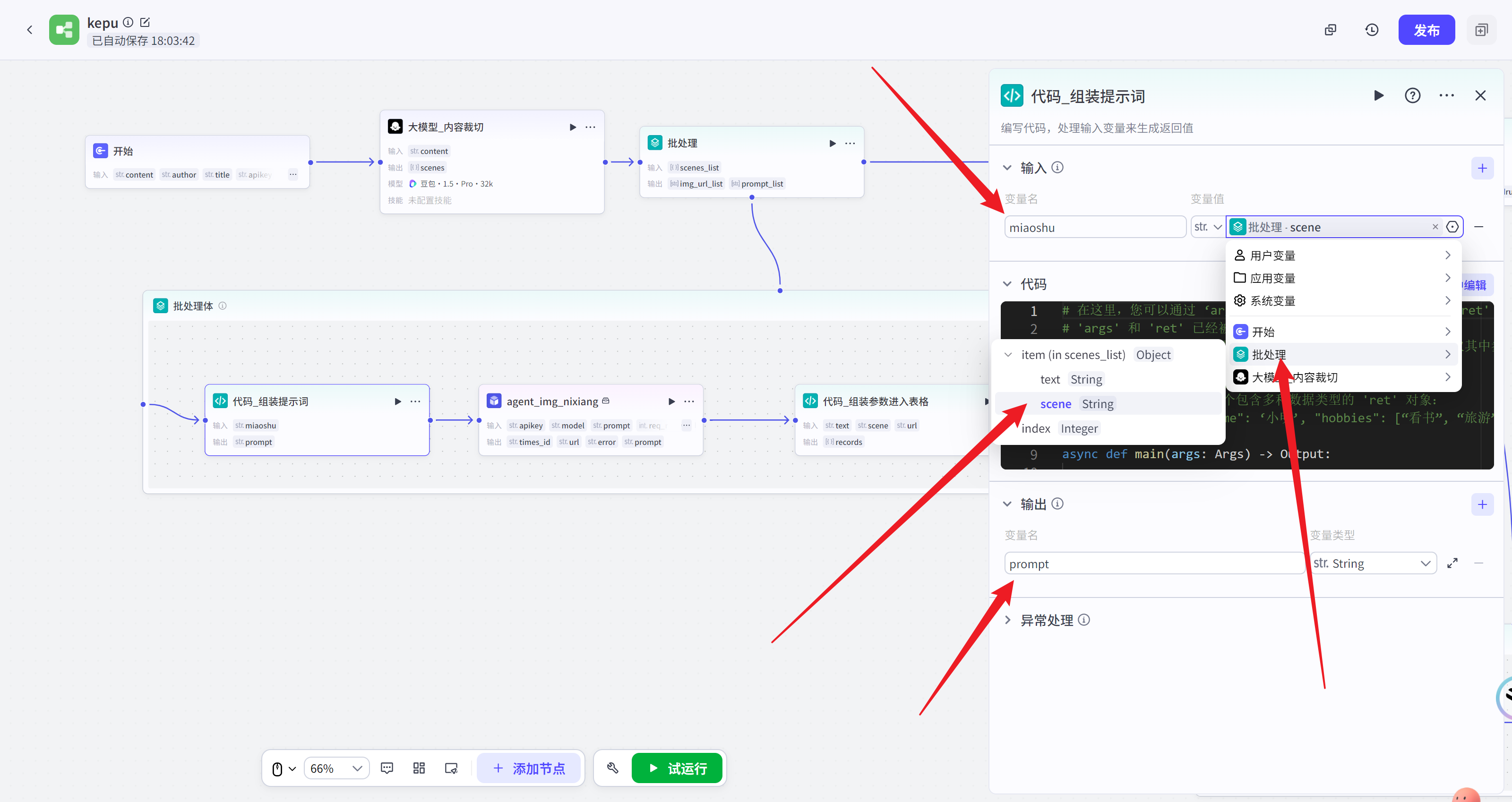Viewport: 1512px width, 802px height.
Task: Go back using the left arrow
Action: click(x=29, y=30)
